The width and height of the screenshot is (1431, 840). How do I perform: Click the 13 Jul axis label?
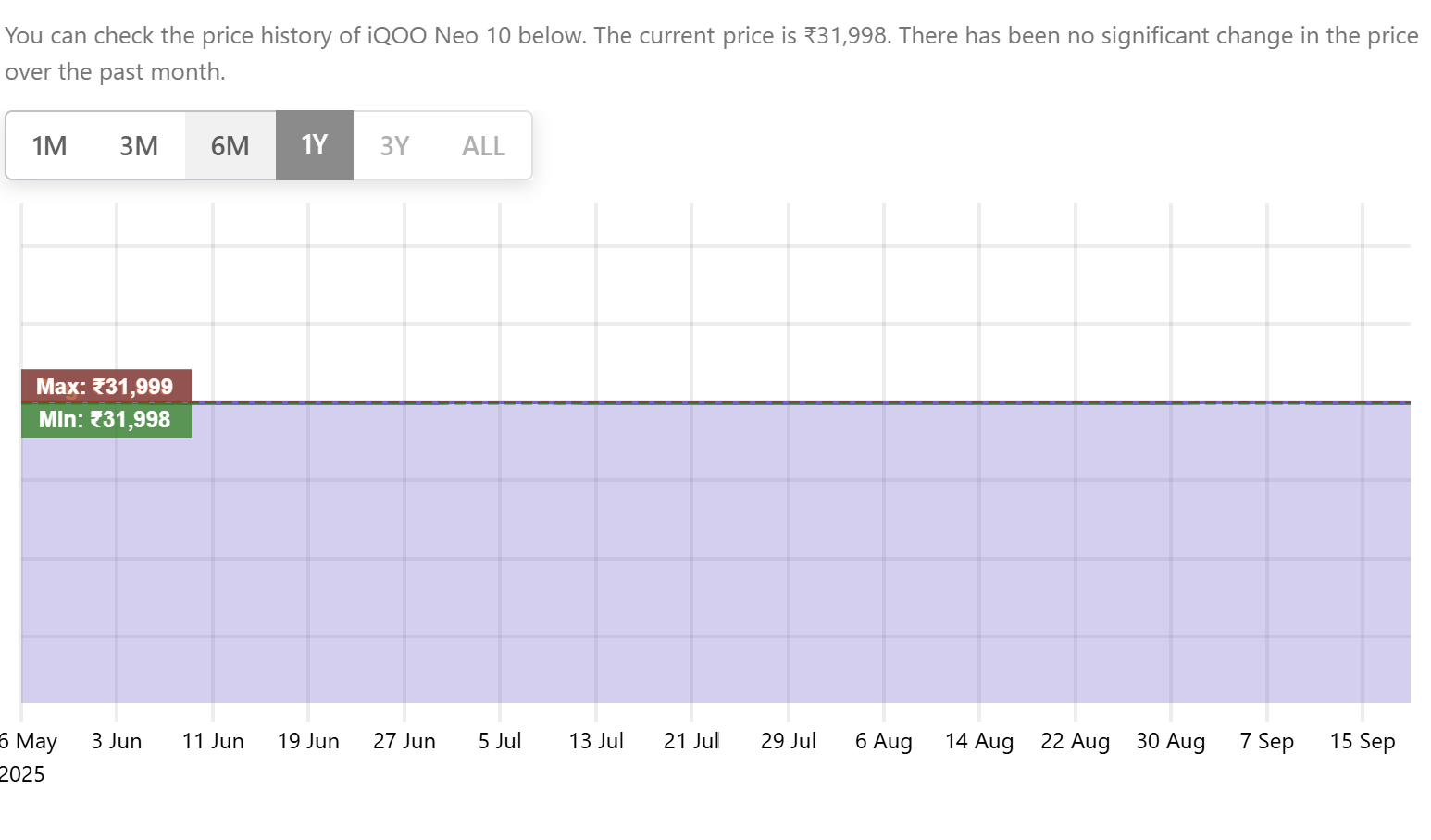(596, 741)
